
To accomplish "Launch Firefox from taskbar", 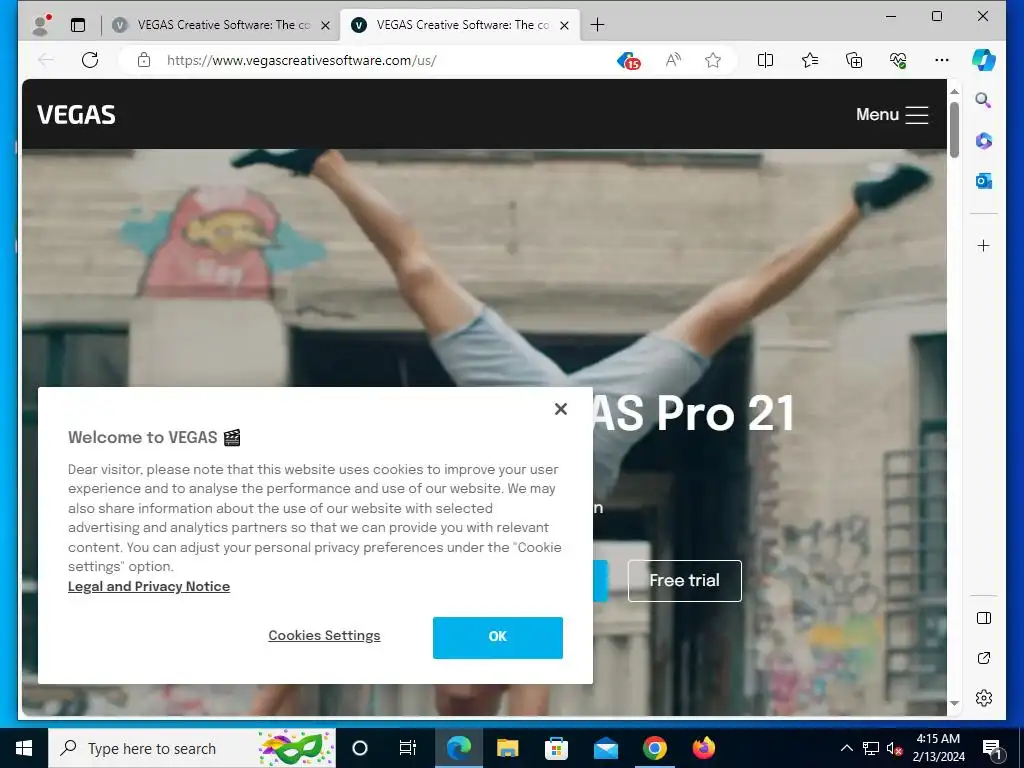I will pos(703,748).
